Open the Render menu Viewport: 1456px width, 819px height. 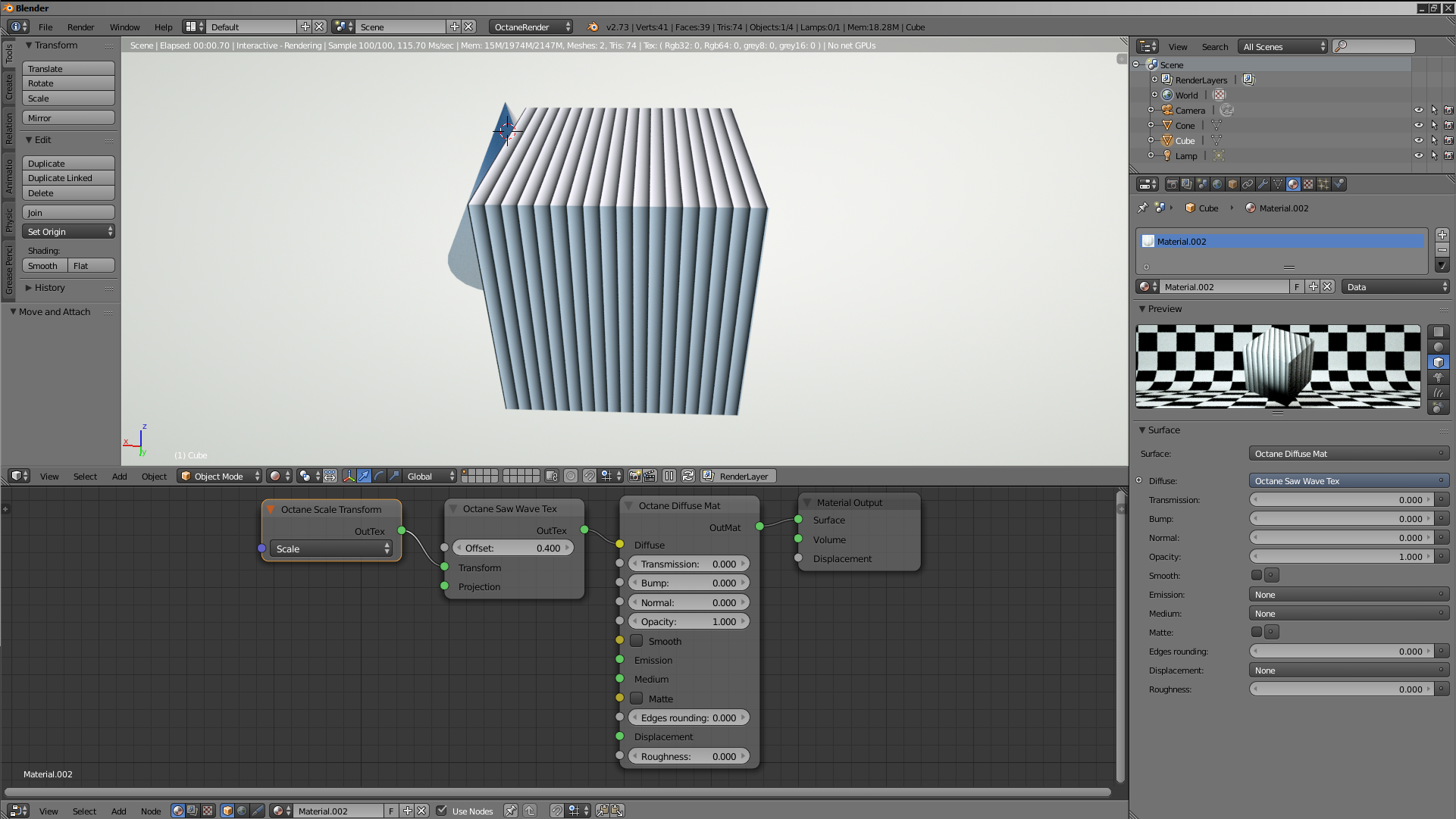coord(80,27)
